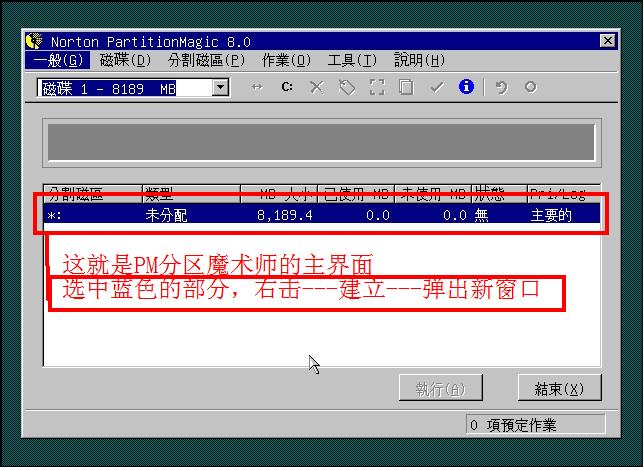This screenshot has height=467, width=643.
Task: Click the dashed-square format icon
Action: point(377,87)
